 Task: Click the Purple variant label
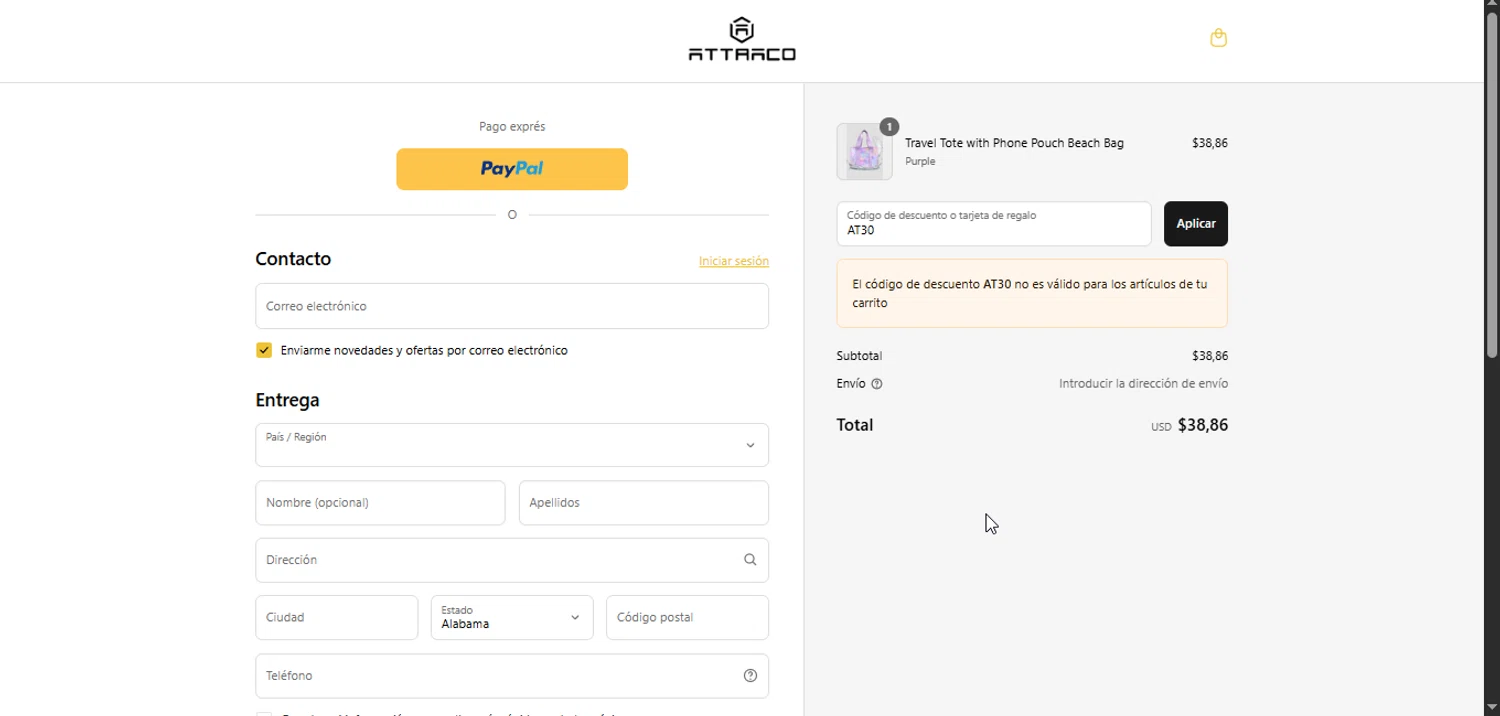tap(920, 161)
